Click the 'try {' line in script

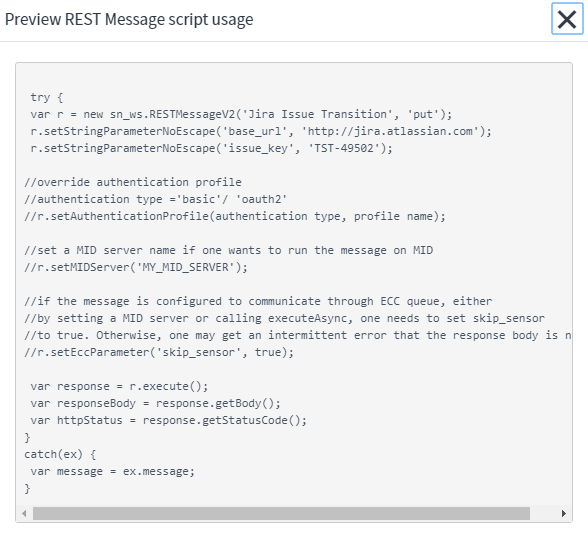click(x=47, y=98)
